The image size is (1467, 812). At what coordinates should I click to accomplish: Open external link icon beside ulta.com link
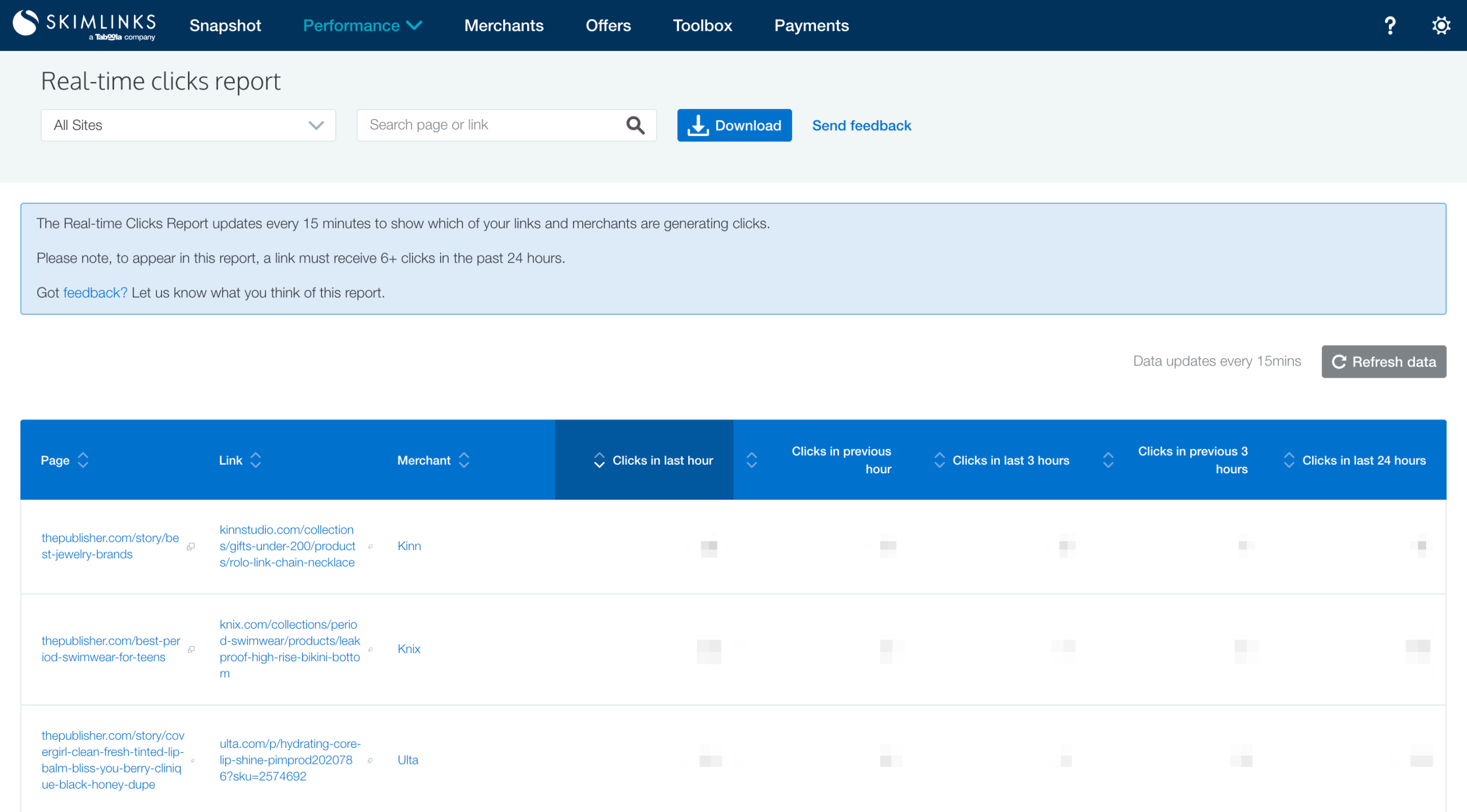370,760
